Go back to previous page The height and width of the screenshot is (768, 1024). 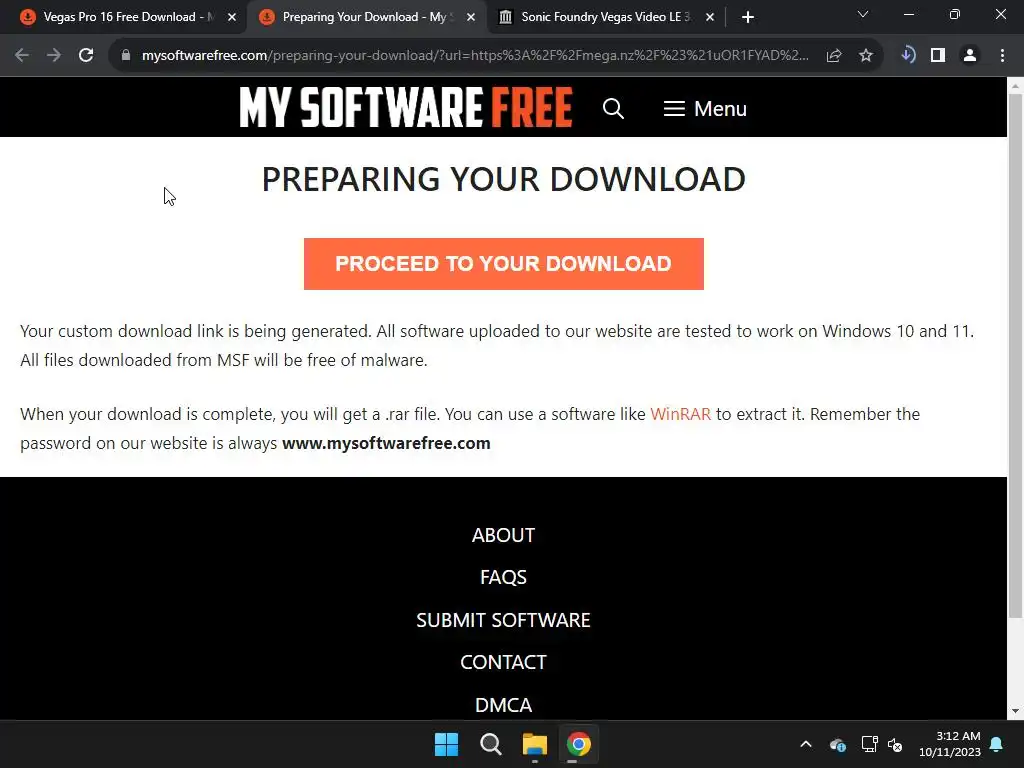click(x=22, y=56)
